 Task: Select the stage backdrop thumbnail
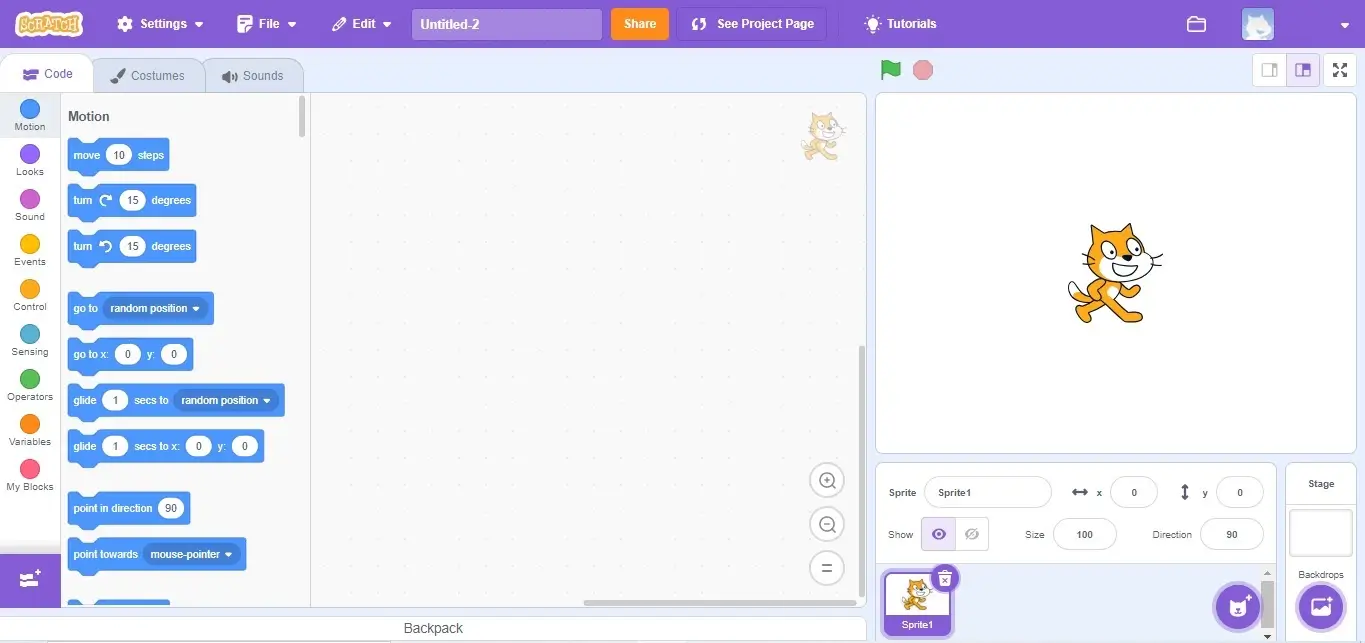[x=1321, y=533]
